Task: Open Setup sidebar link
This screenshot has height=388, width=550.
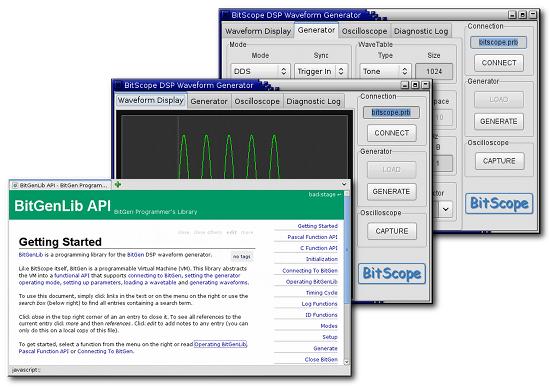Action: click(x=330, y=337)
